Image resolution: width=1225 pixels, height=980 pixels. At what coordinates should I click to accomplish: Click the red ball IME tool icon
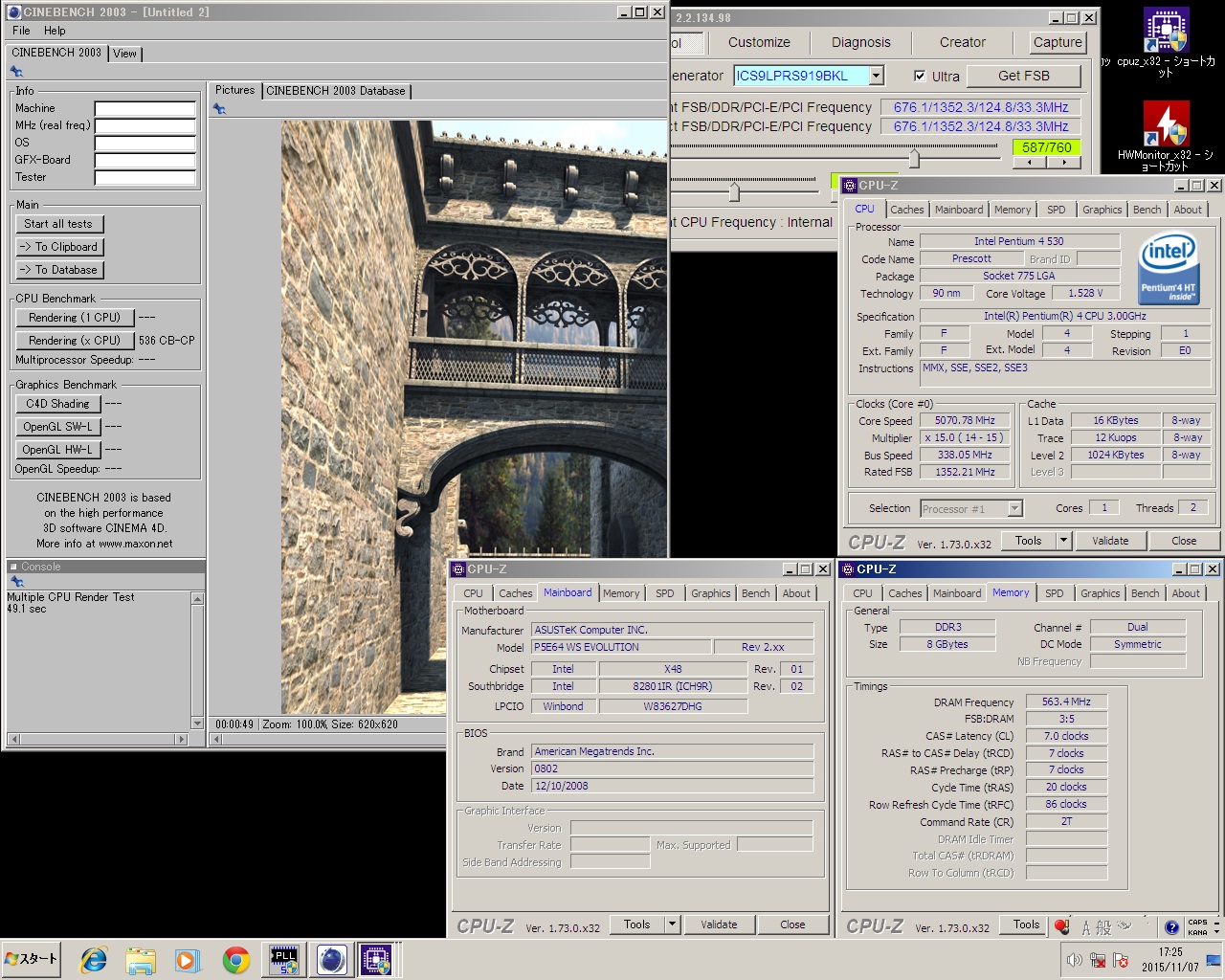(1061, 926)
